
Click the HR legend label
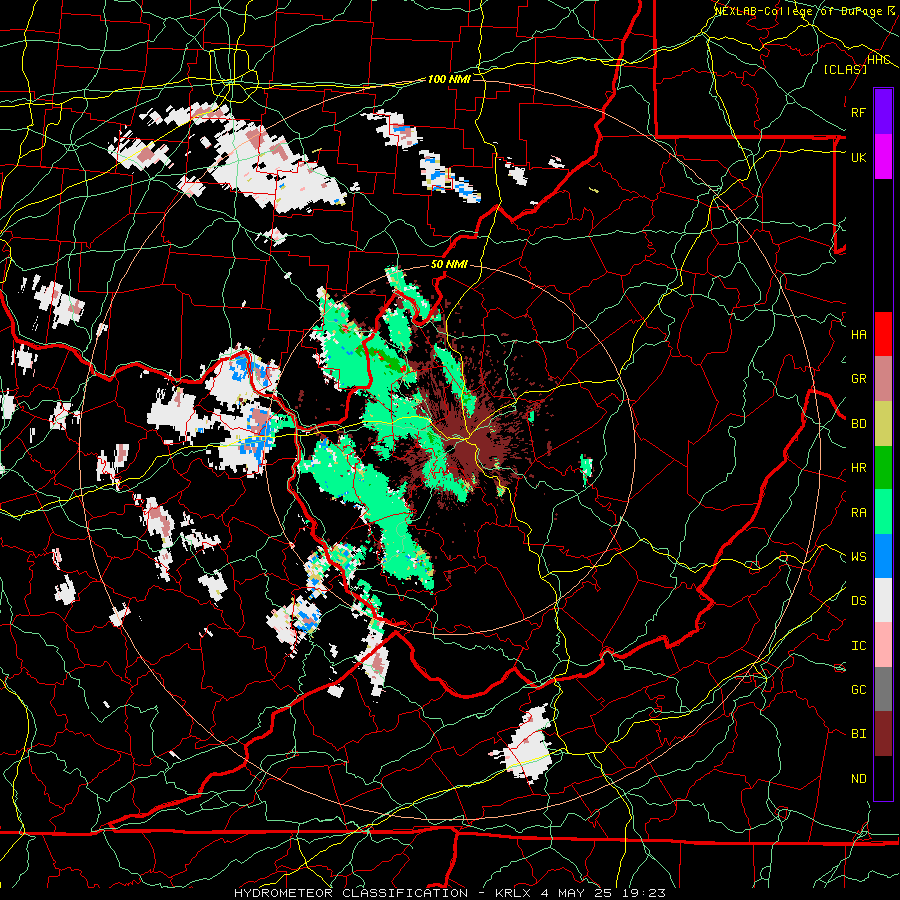click(x=858, y=468)
